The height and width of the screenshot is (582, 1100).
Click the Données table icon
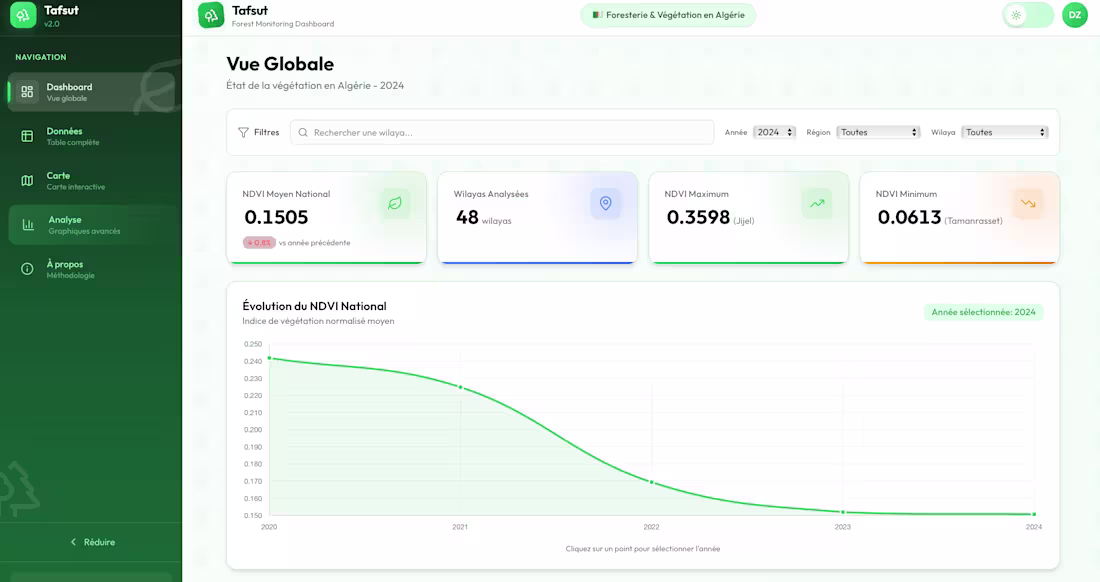pos(27,136)
